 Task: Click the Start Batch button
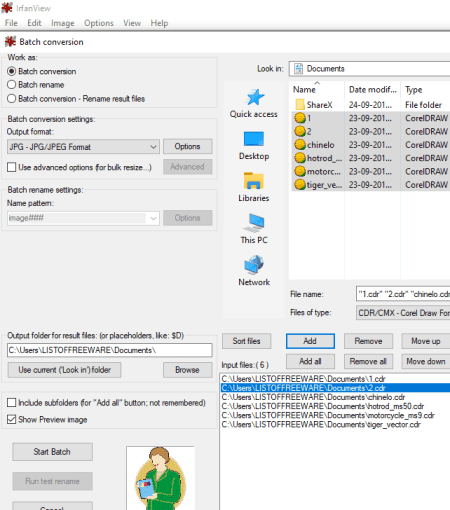click(52, 452)
